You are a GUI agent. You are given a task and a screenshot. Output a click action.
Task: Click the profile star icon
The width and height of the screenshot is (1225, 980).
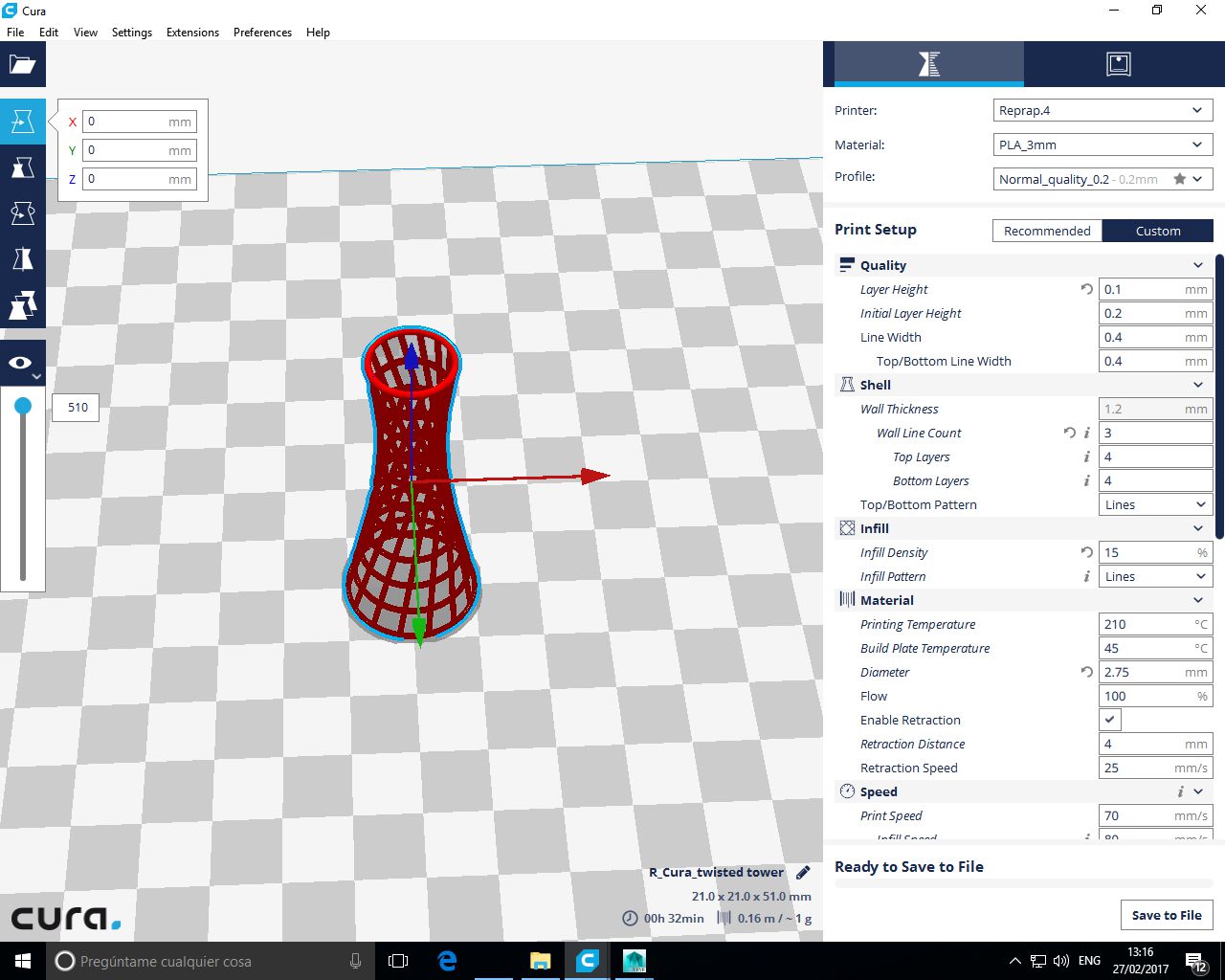[1179, 179]
